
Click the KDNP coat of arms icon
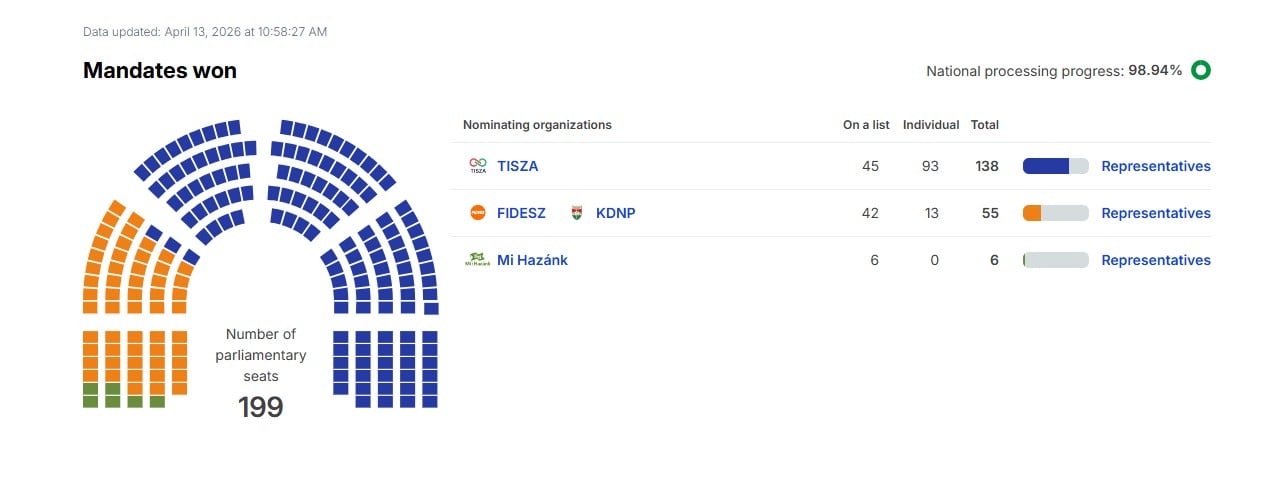pos(576,213)
